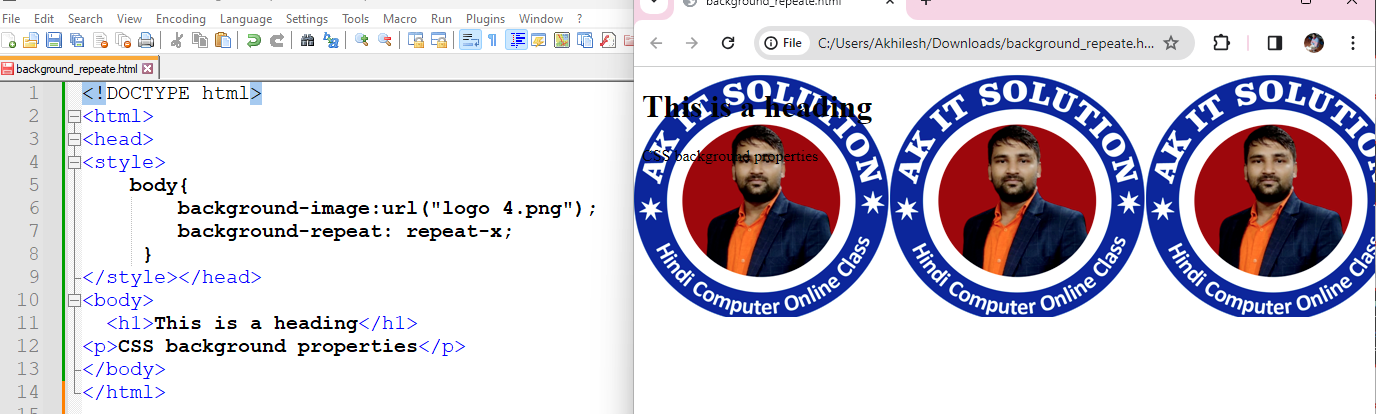Screen dimensions: 1376x414
Task: Open Find with the binoculars icon
Action: (307, 40)
